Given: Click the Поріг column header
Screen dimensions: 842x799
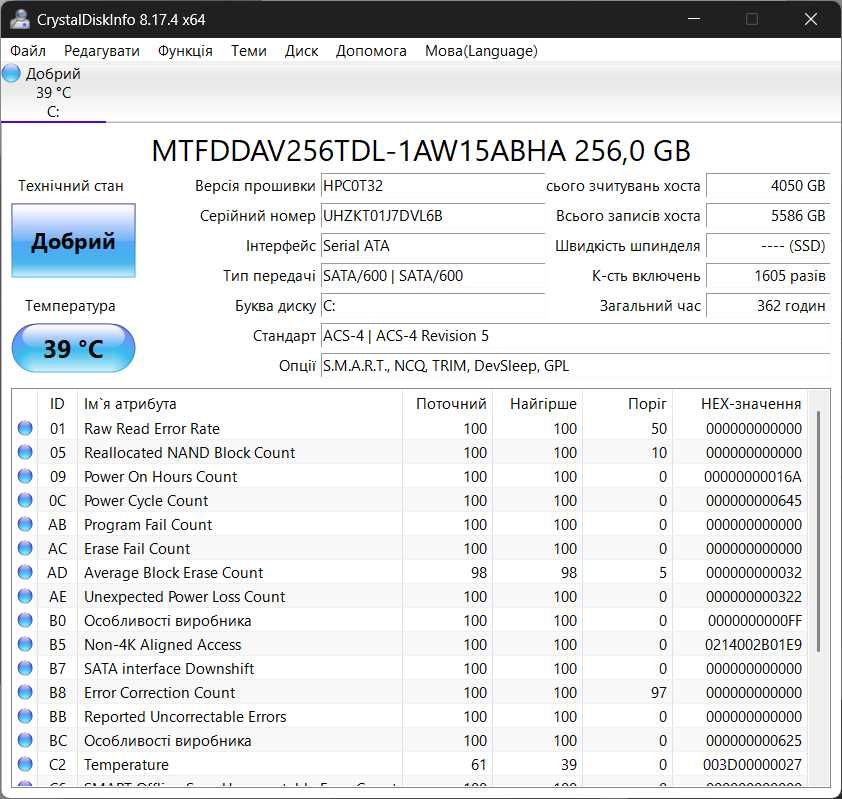Looking at the screenshot, I should point(628,404).
